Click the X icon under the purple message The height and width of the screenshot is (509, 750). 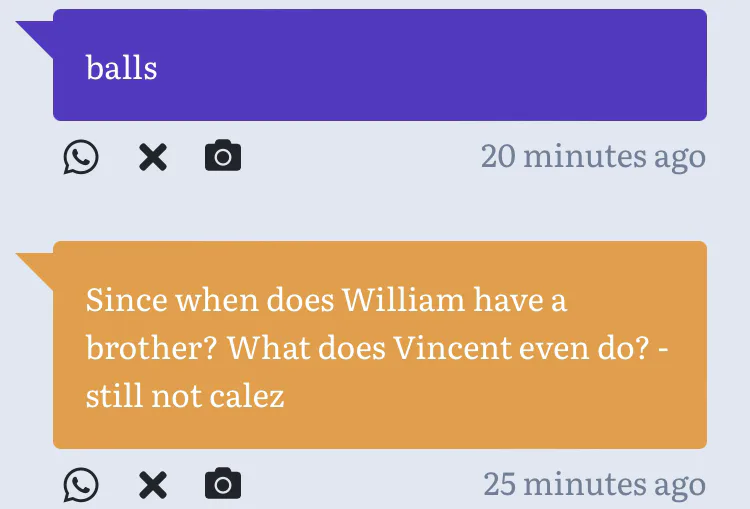(152, 157)
